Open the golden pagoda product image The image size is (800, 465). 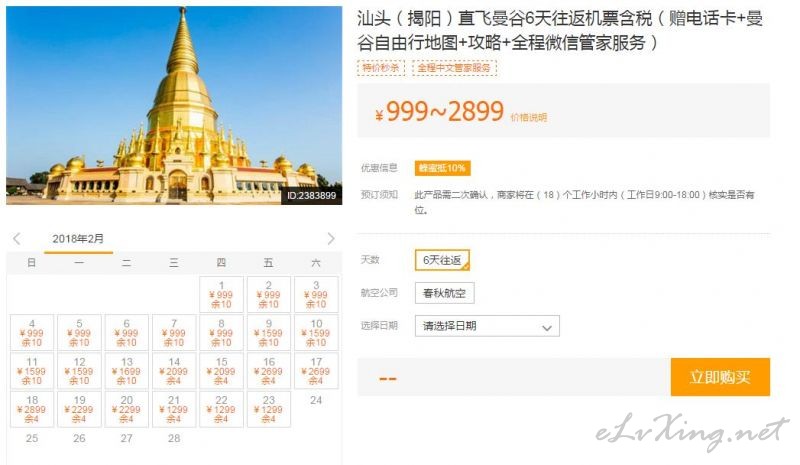click(174, 106)
